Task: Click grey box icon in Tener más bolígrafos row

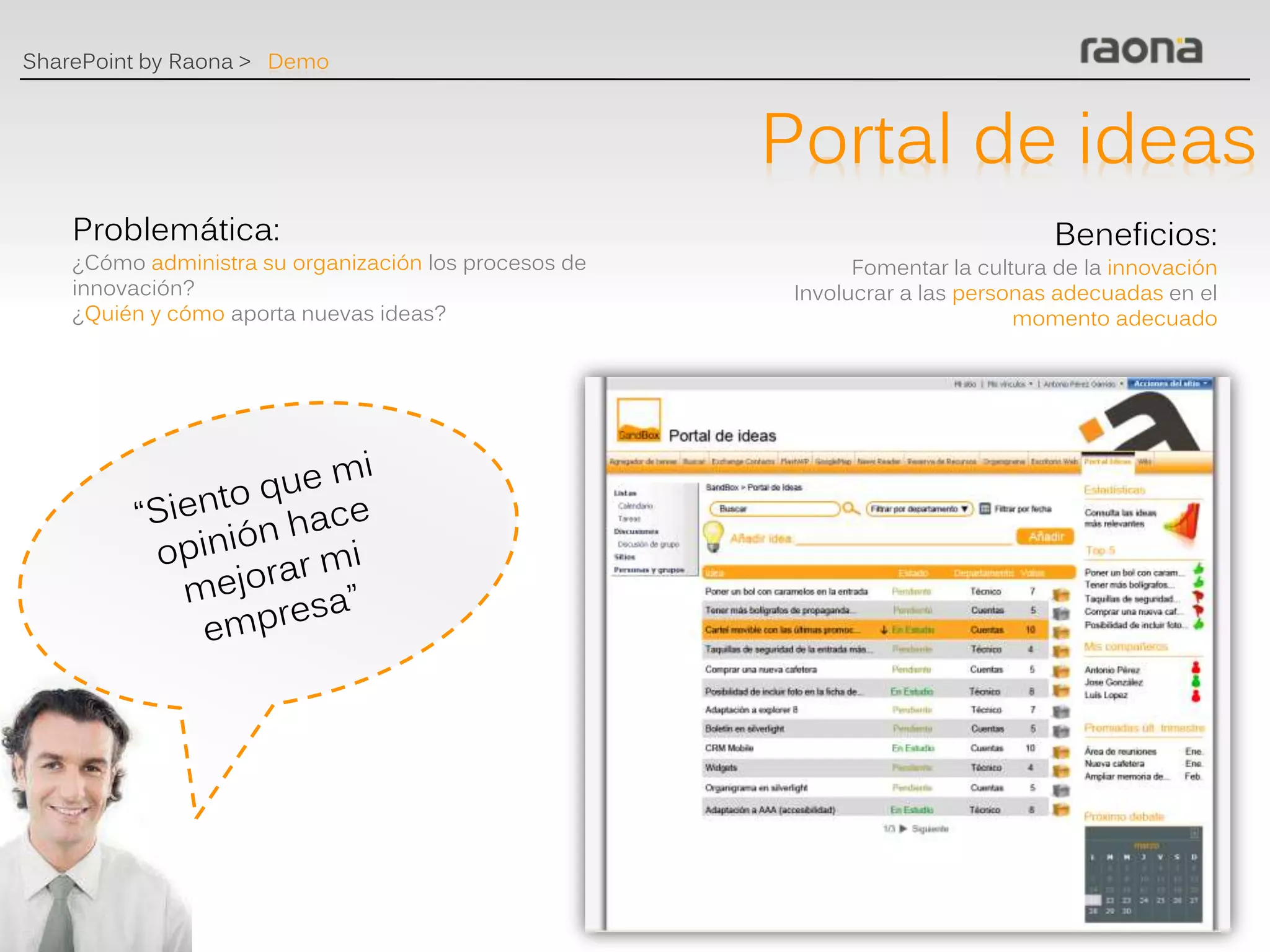Action: click(x=1061, y=613)
